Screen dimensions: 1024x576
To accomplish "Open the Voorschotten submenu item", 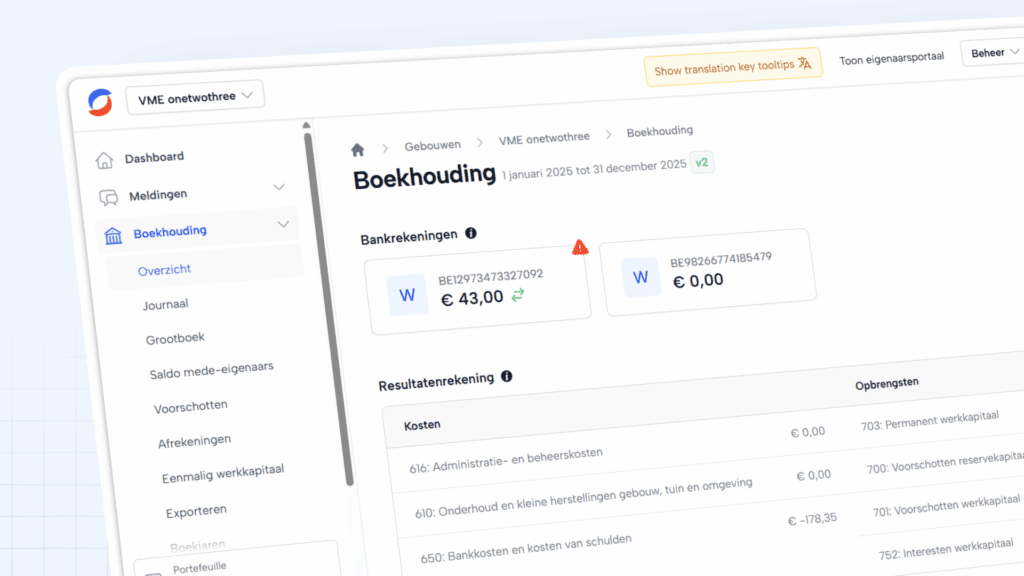I will tap(191, 407).
